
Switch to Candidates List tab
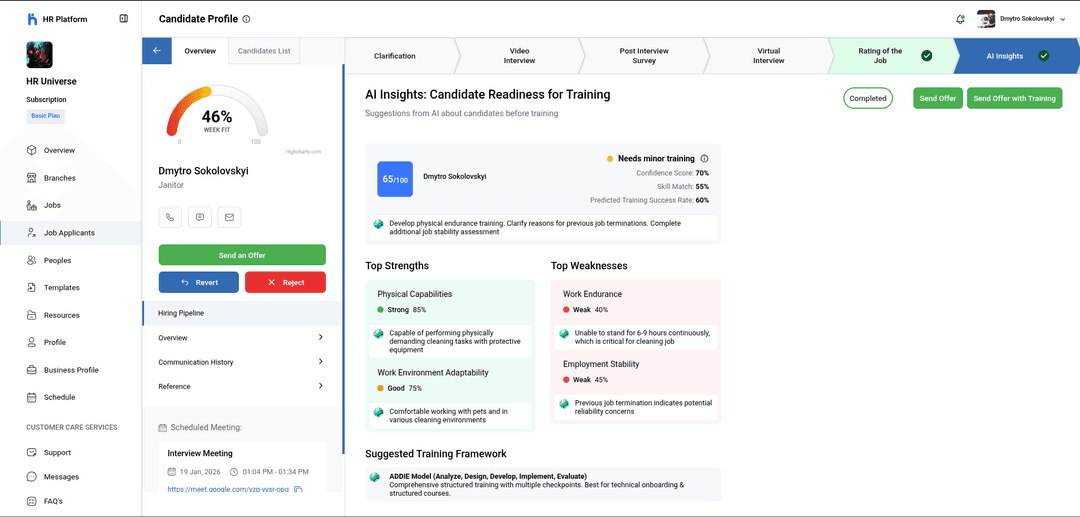click(264, 51)
